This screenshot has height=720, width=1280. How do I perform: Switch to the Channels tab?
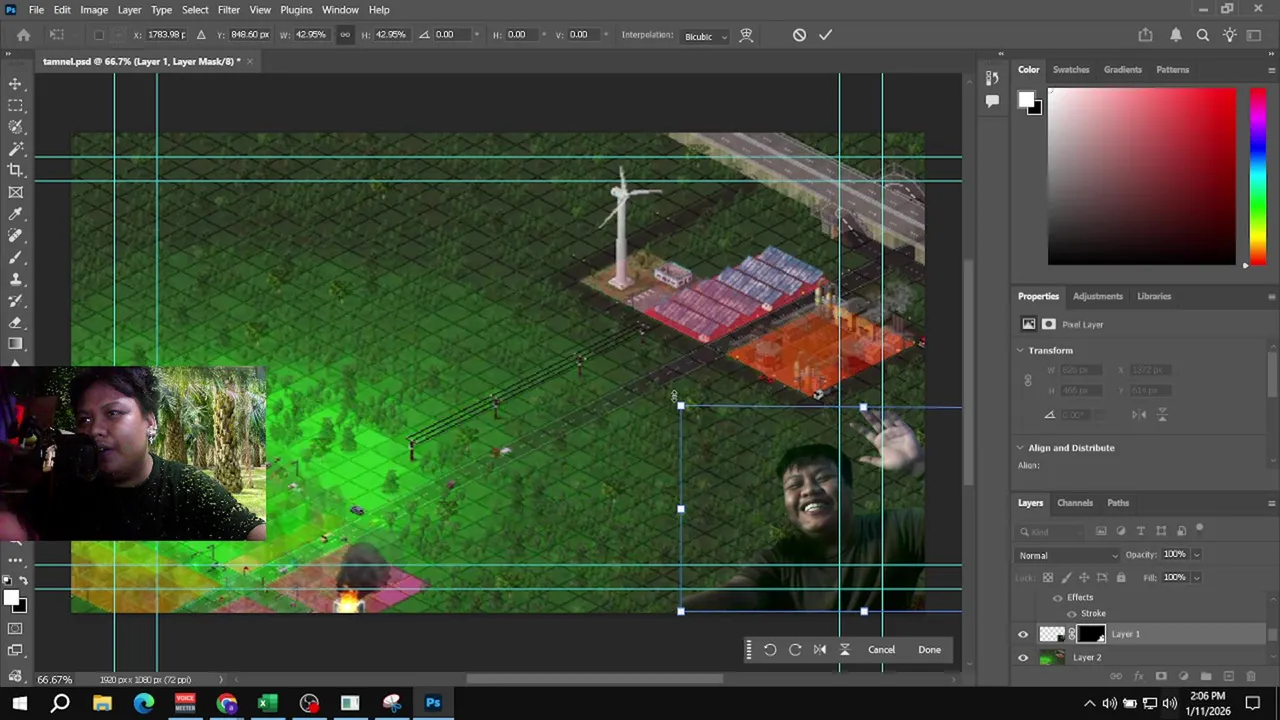(1075, 503)
